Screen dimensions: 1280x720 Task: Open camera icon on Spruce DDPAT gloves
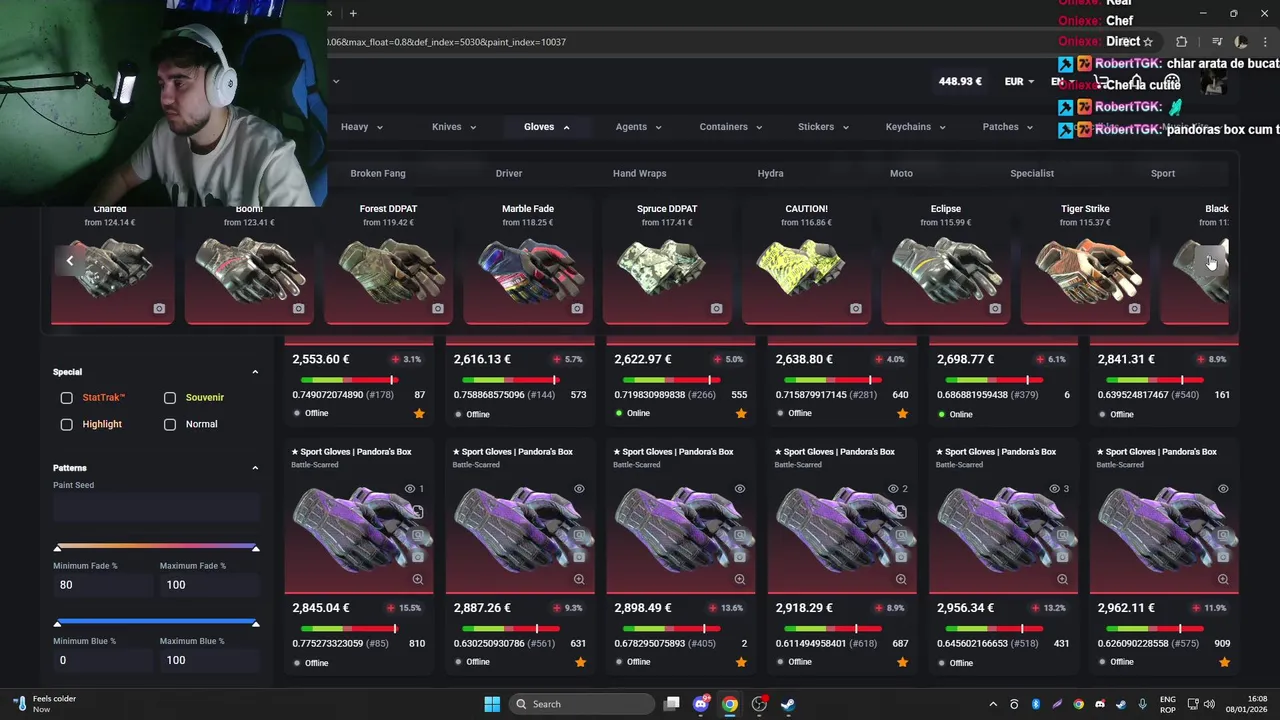[716, 309]
